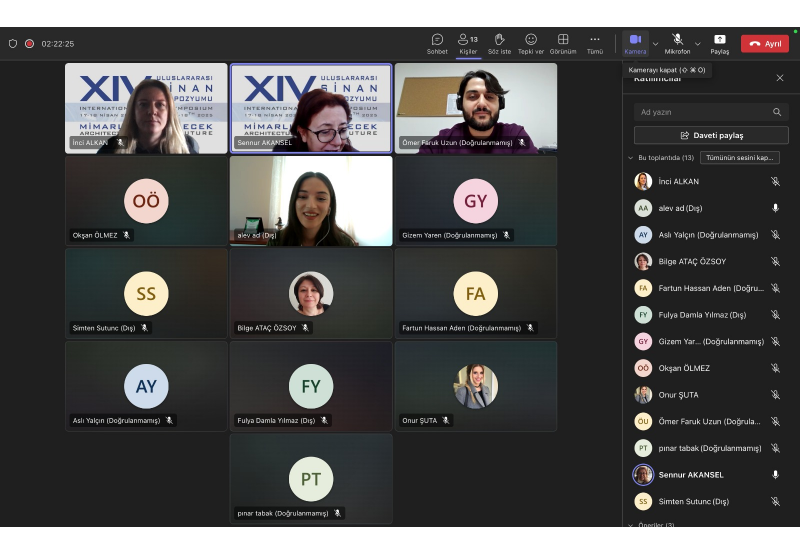Click the PT avatar in pınar tabak tile

[311, 479]
